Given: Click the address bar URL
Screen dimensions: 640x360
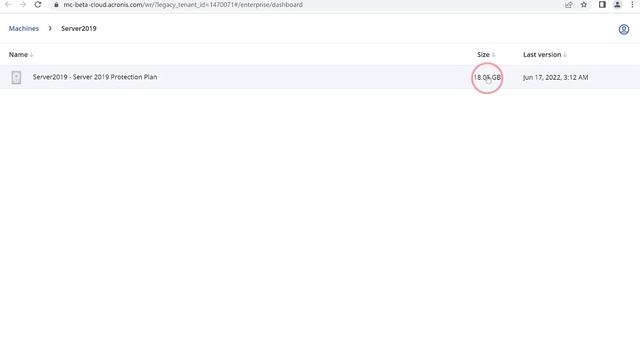Looking at the screenshot, I should 183,5.
